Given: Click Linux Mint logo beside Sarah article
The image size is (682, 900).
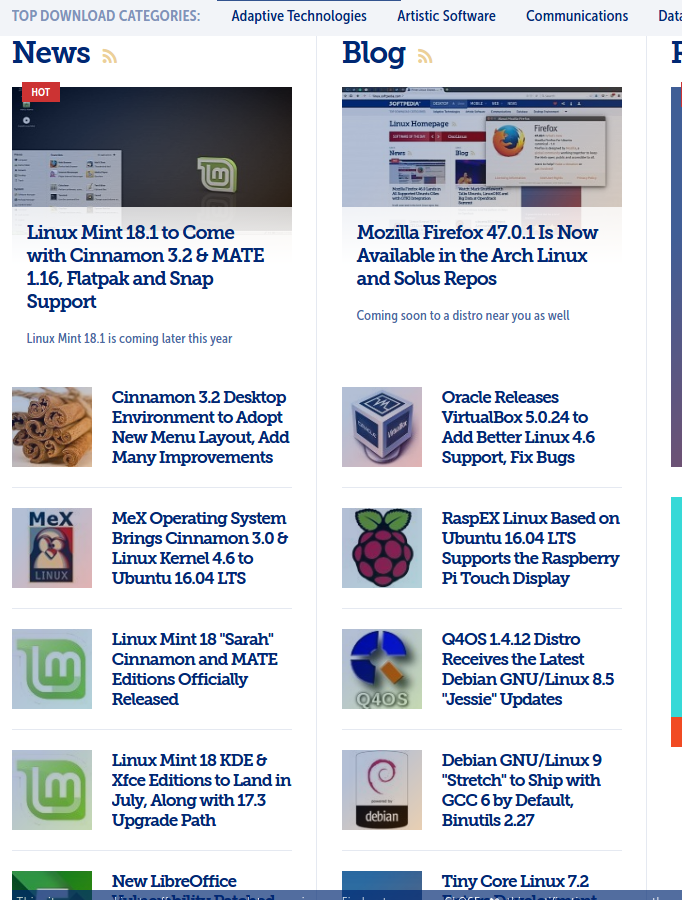Looking at the screenshot, I should 52,669.
